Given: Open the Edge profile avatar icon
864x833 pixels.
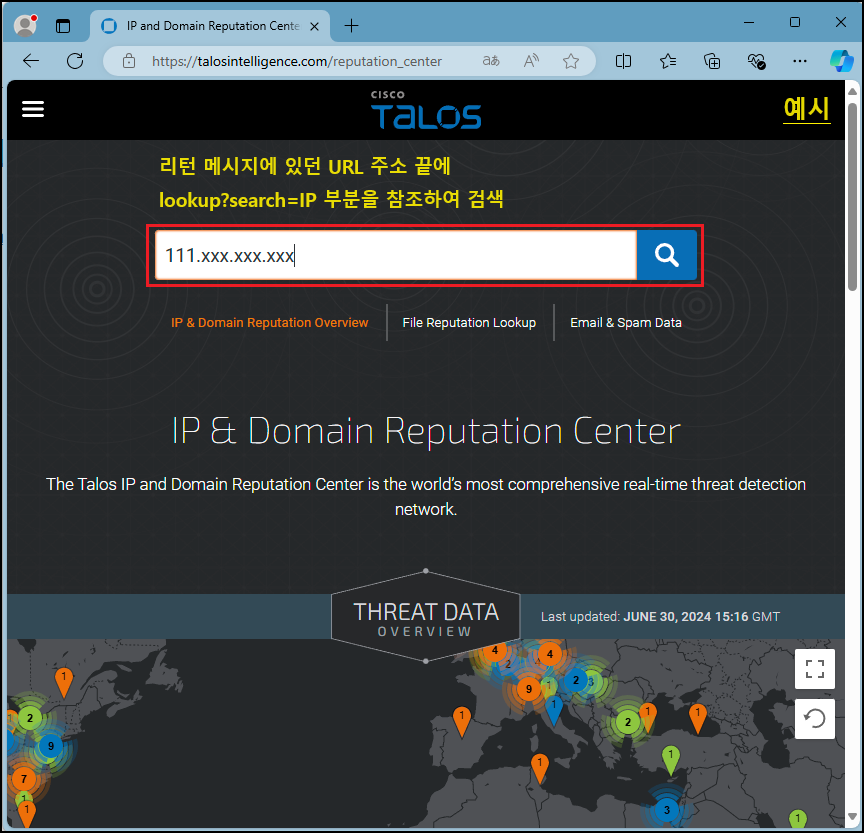Looking at the screenshot, I should (25, 25).
